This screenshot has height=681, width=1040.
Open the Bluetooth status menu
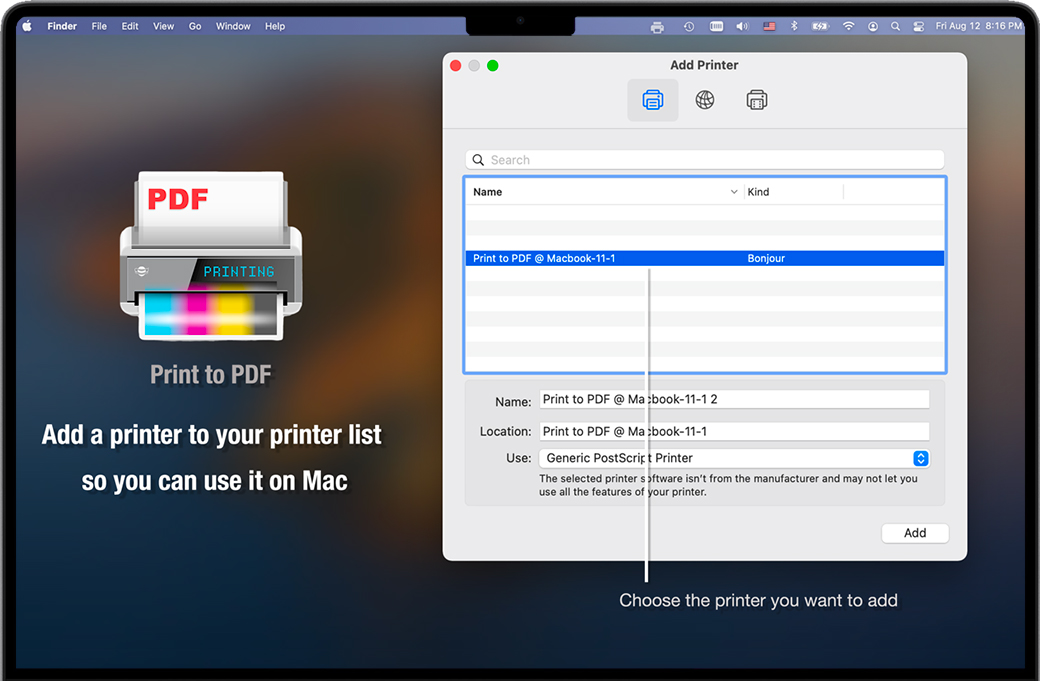click(x=794, y=26)
